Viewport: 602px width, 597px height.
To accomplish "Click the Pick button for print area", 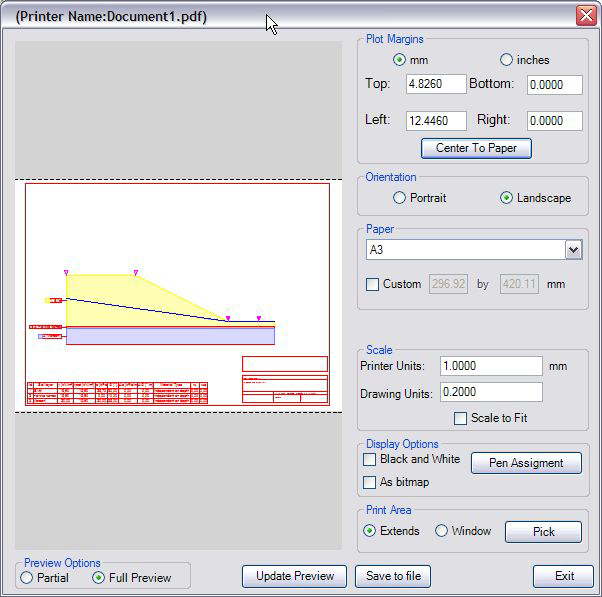I will (x=543, y=532).
